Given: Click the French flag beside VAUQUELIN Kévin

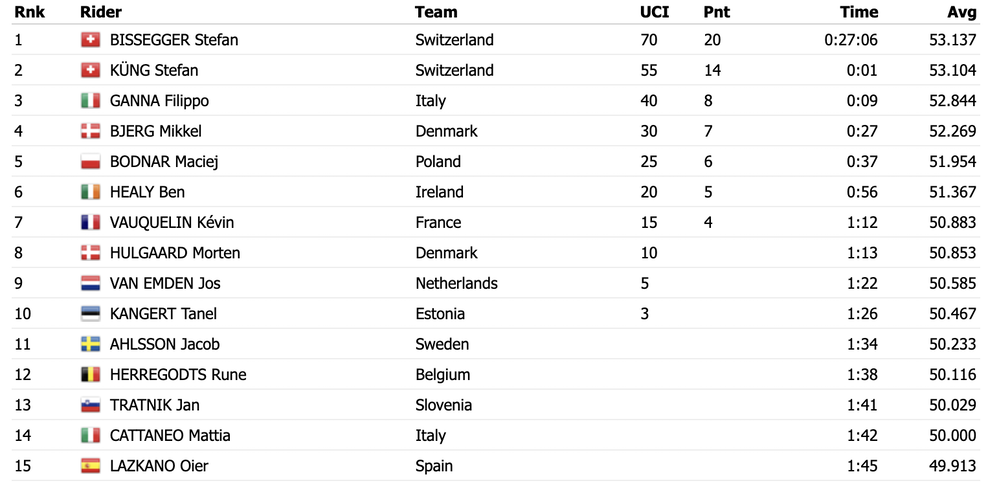Looking at the screenshot, I should point(91,223).
